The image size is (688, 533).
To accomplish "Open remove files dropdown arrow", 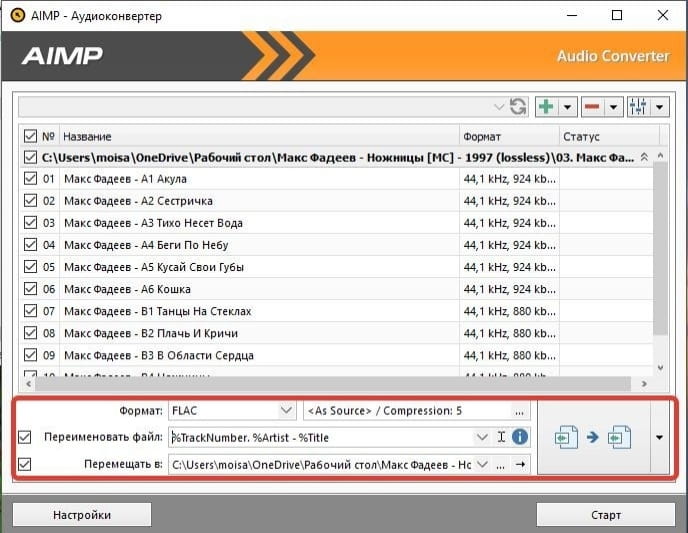I will tap(613, 107).
